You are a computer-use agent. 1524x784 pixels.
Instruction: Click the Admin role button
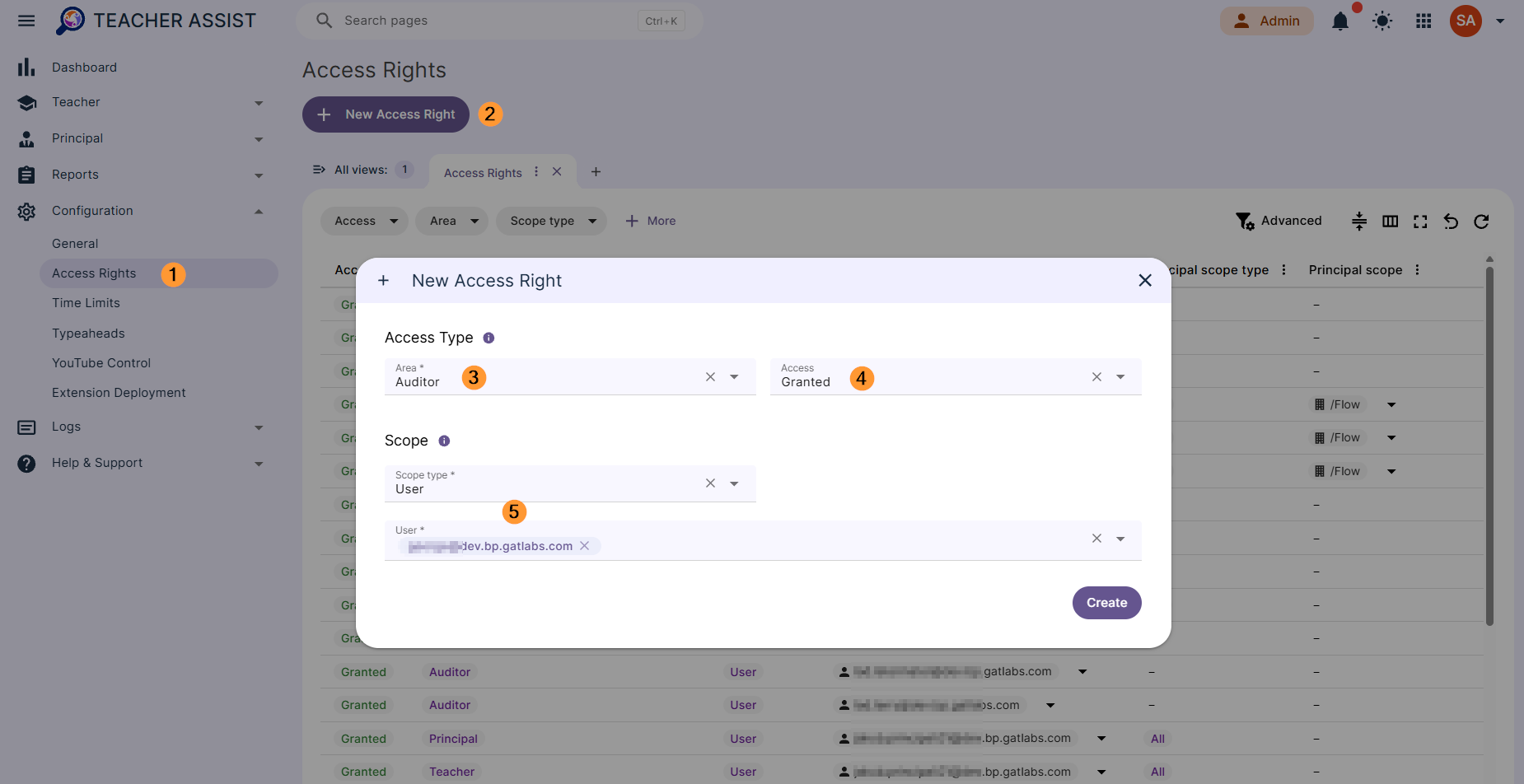click(1267, 21)
